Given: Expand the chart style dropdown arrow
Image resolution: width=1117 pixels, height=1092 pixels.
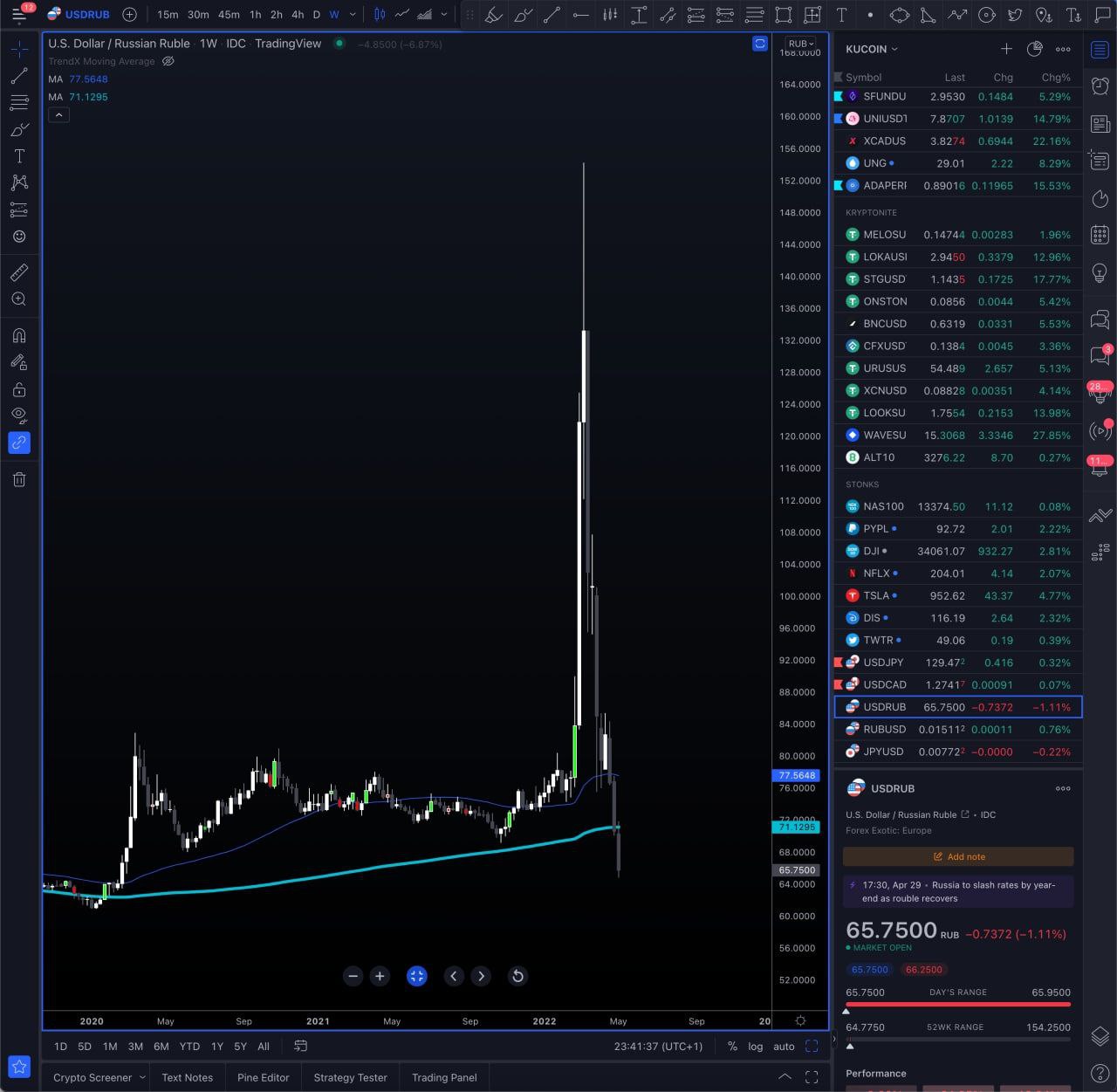Looking at the screenshot, I should 444,14.
